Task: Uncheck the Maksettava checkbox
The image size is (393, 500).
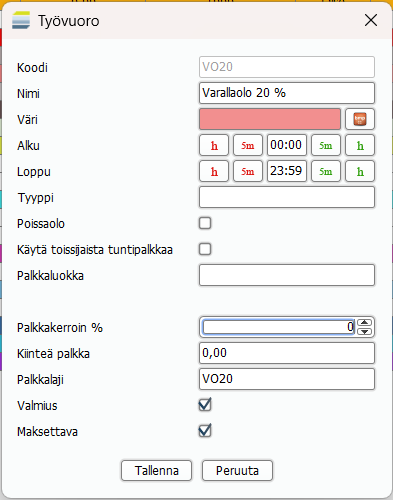Action: point(205,431)
